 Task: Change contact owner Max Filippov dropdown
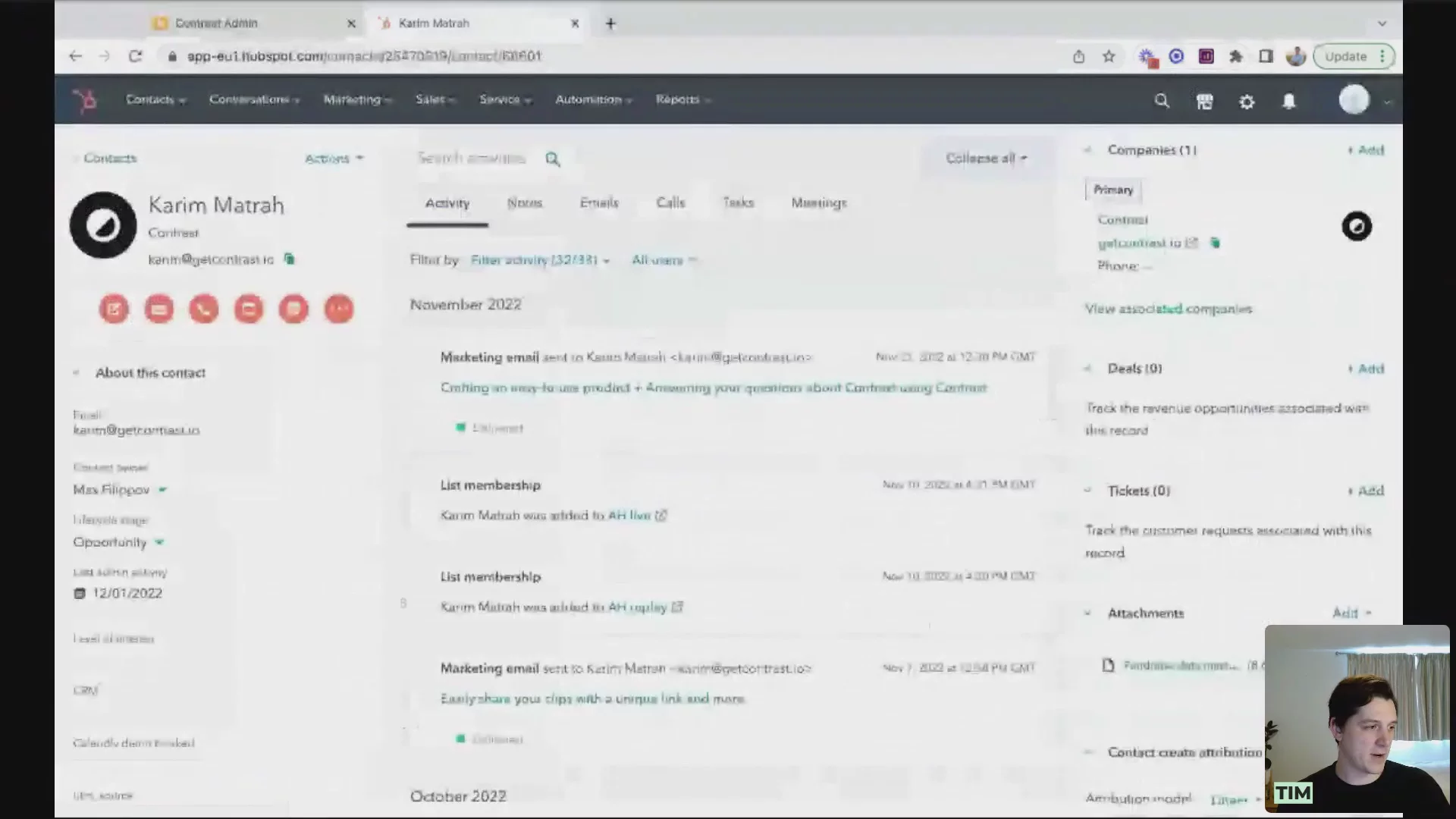pos(120,490)
